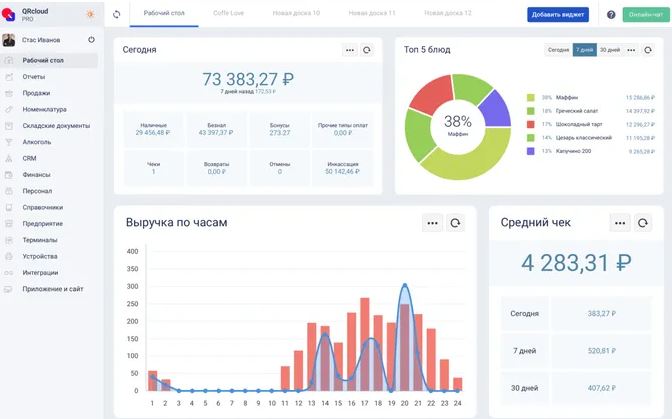Screen dimensions: 672x419
Task: Switch to the Coffe Love tab
Action: pos(228,13)
